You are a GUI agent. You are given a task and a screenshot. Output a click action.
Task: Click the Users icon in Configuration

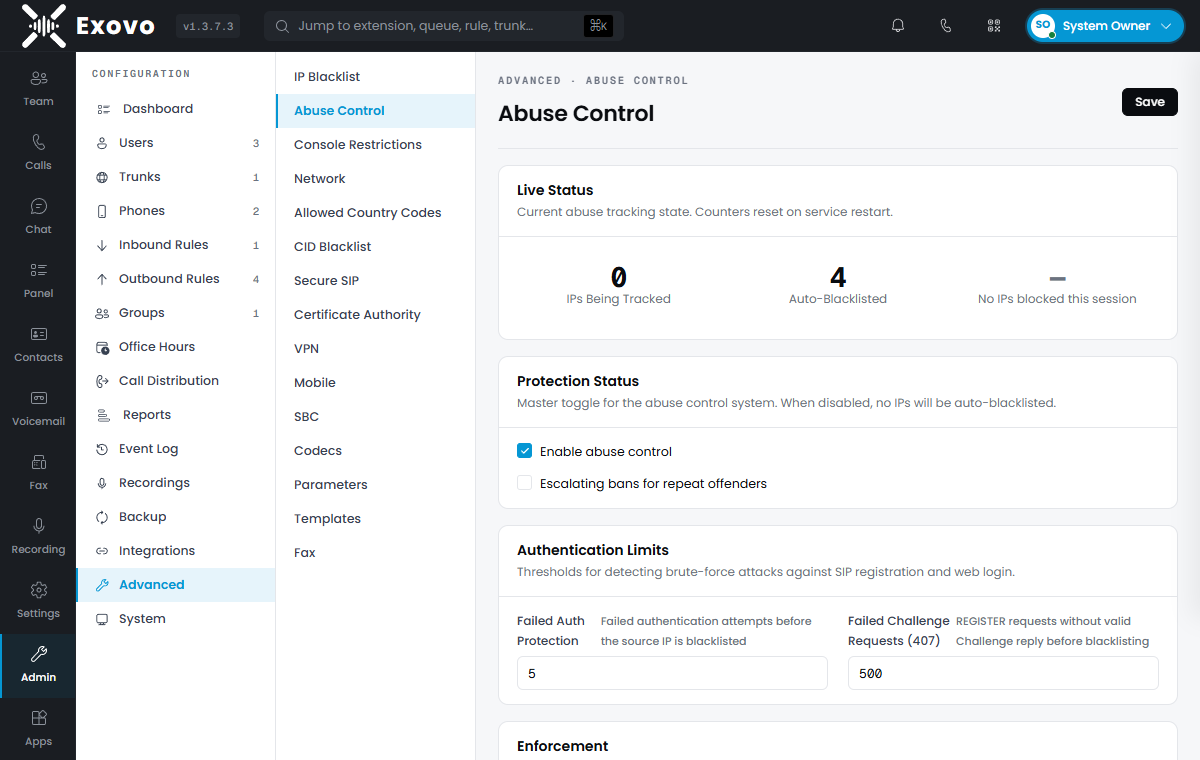(x=102, y=143)
